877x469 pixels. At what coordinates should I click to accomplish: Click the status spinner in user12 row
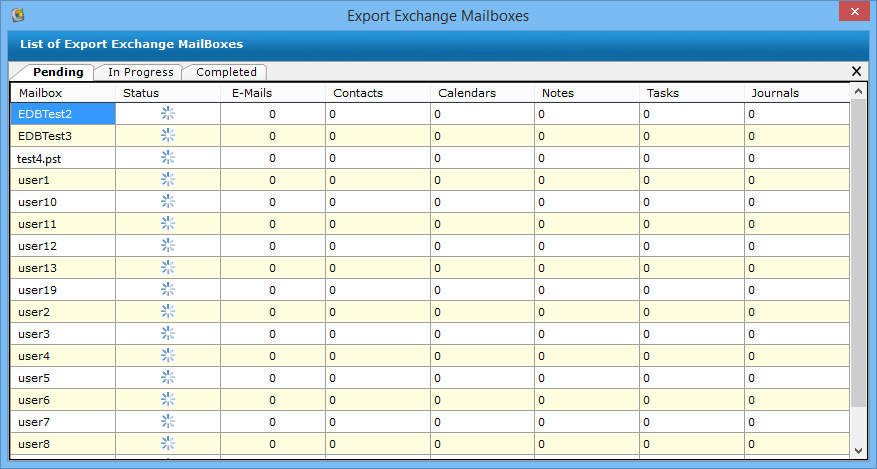[168, 245]
